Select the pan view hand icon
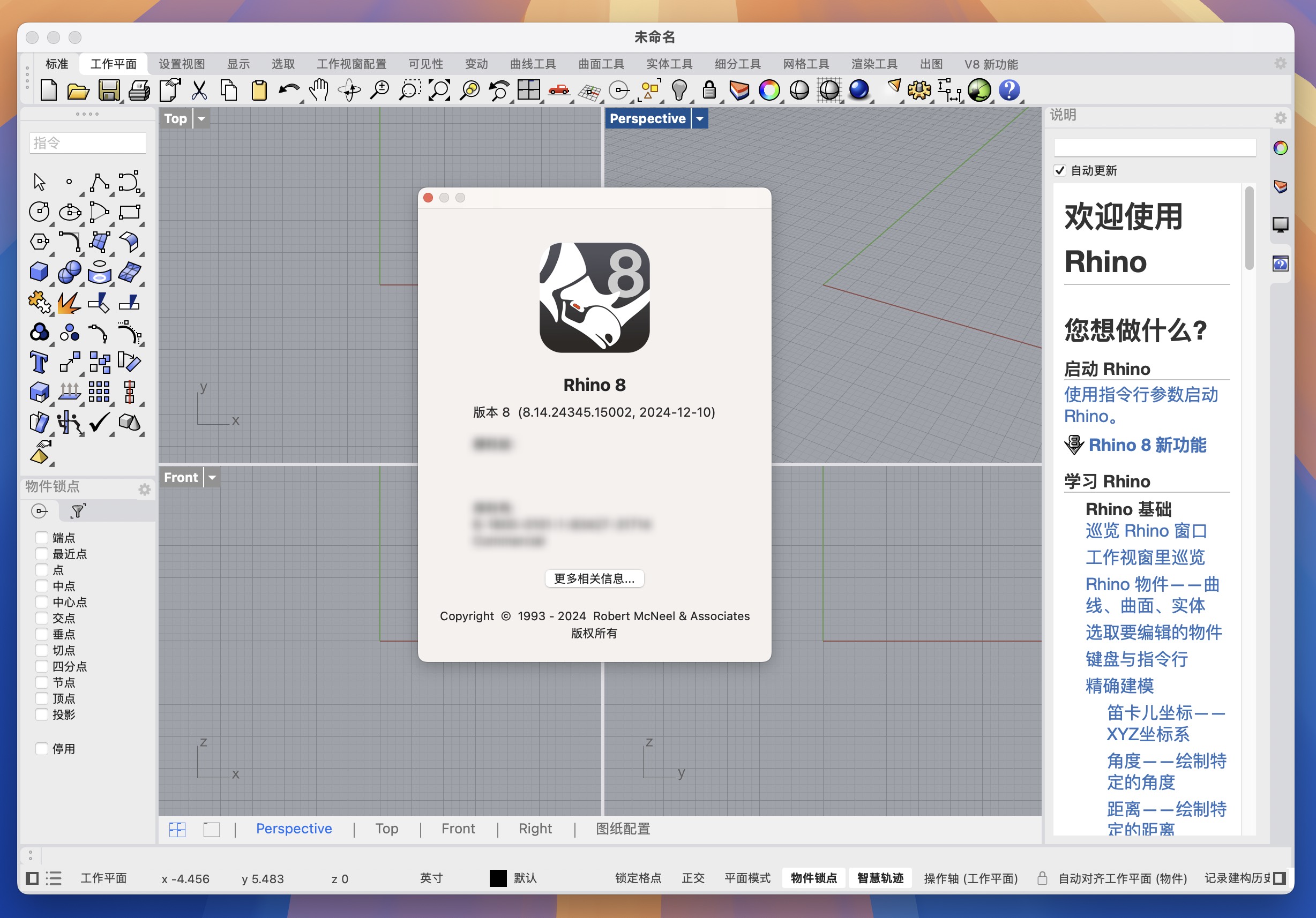1316x918 pixels. pos(319,90)
